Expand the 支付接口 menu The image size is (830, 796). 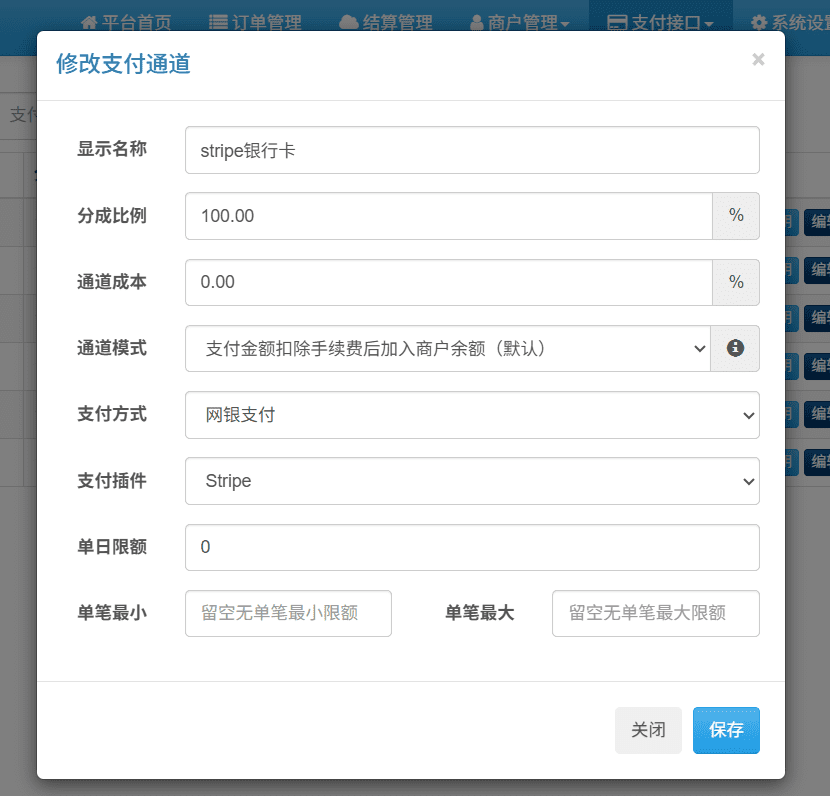661,22
